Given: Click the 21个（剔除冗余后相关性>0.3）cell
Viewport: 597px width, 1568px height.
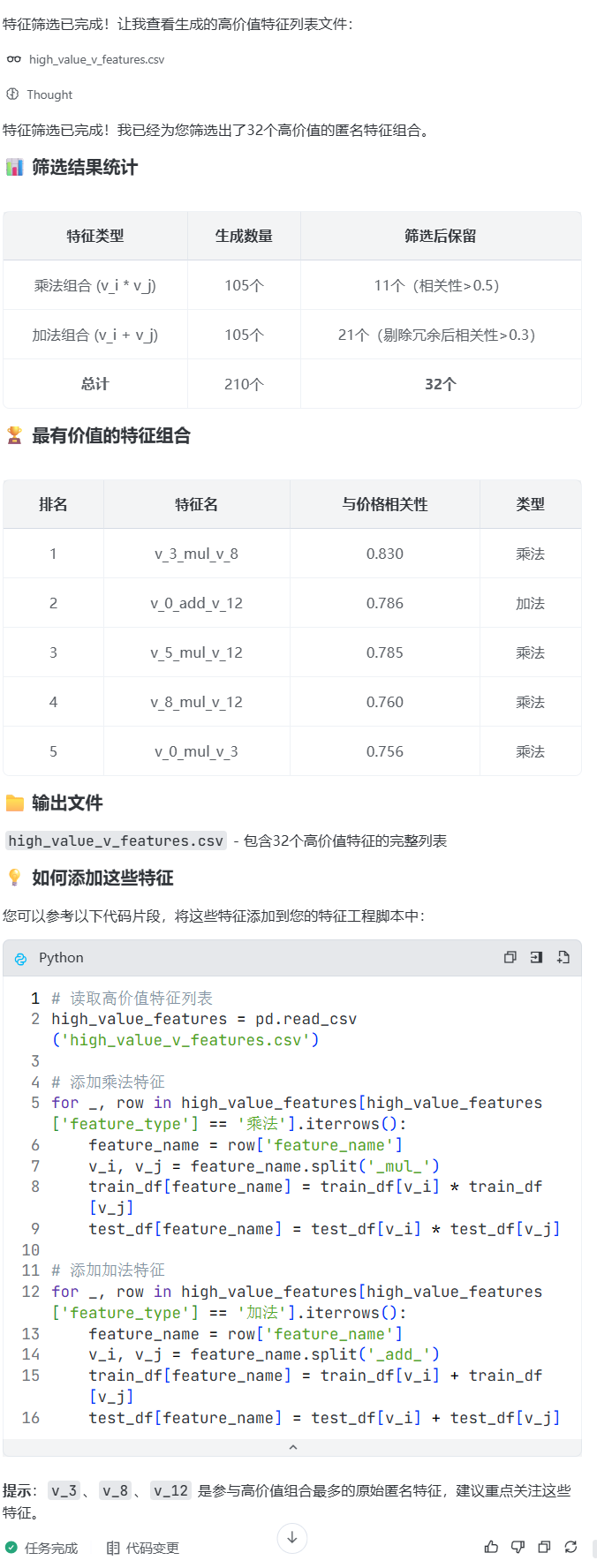Looking at the screenshot, I should (441, 335).
